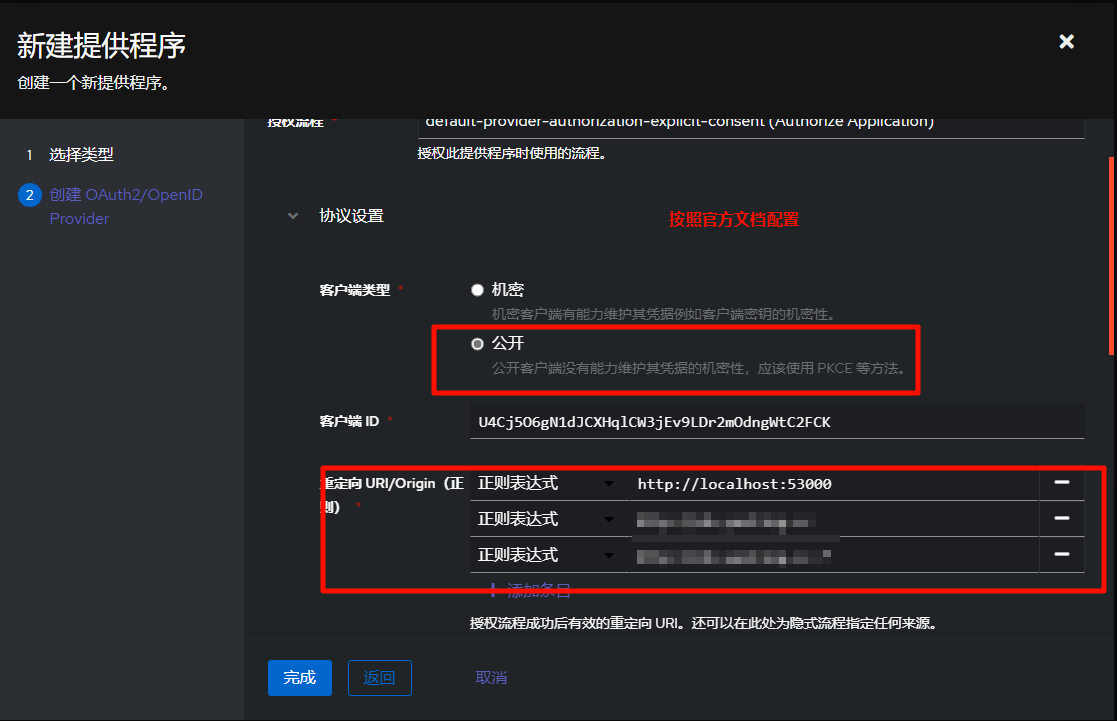Select the 机密 (confidential) client type
The width and height of the screenshot is (1117, 721).
(477, 290)
